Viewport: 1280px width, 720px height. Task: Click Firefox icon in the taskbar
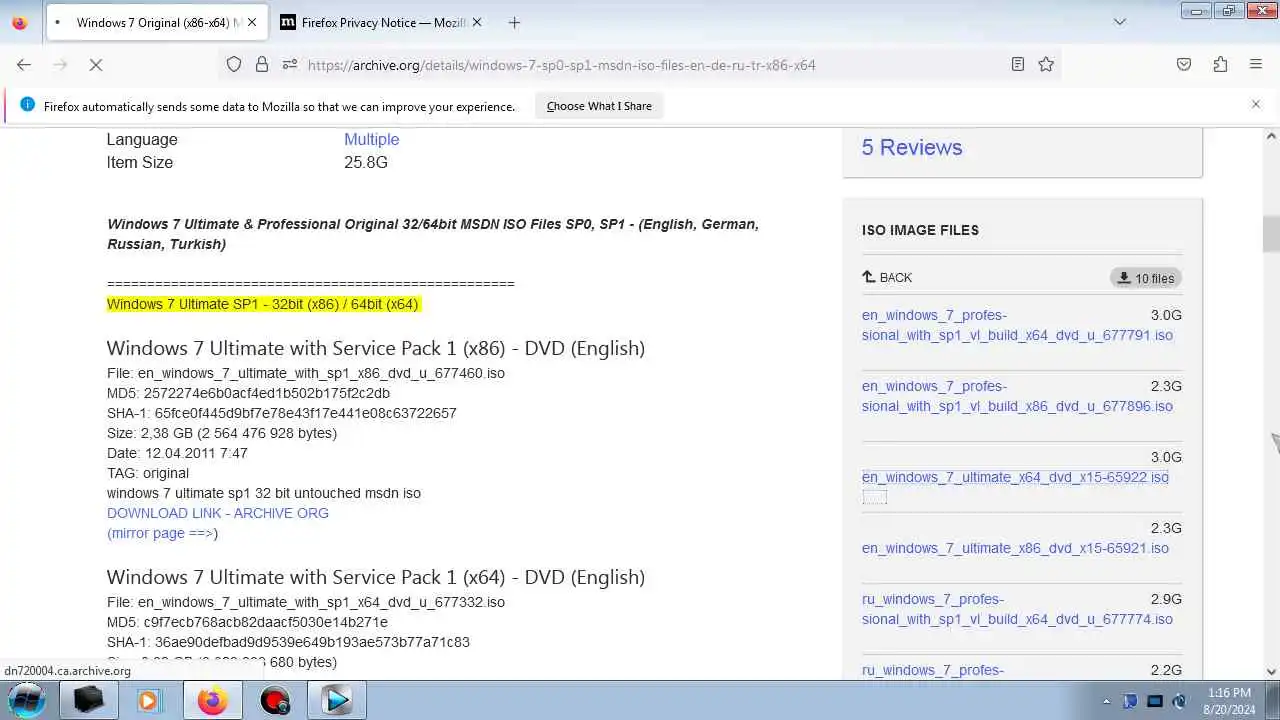point(212,700)
